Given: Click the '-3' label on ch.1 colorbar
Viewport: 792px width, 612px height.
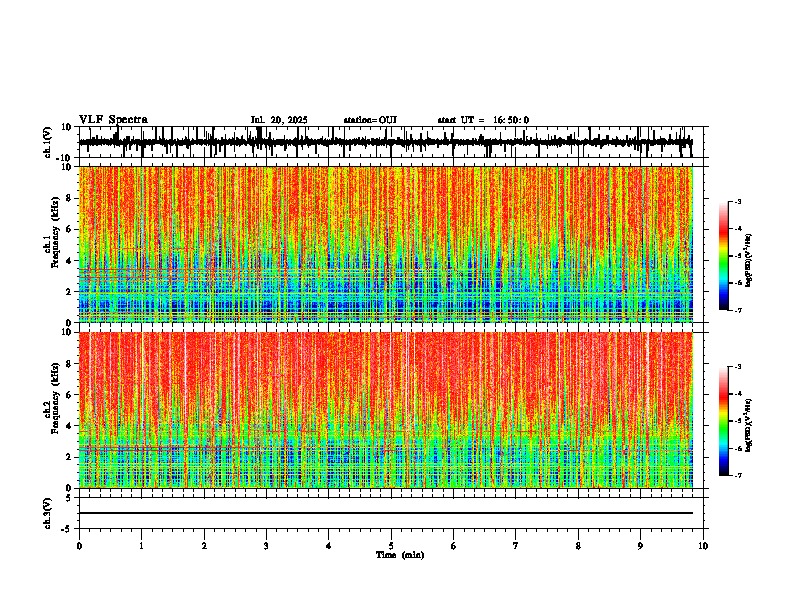Looking at the screenshot, I should (x=738, y=201).
